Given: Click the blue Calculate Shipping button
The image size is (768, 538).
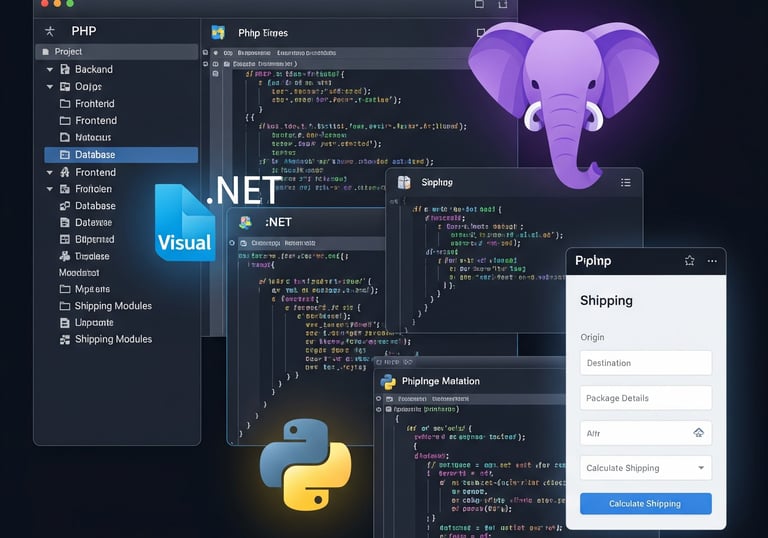Looking at the screenshot, I should pyautogui.click(x=646, y=504).
